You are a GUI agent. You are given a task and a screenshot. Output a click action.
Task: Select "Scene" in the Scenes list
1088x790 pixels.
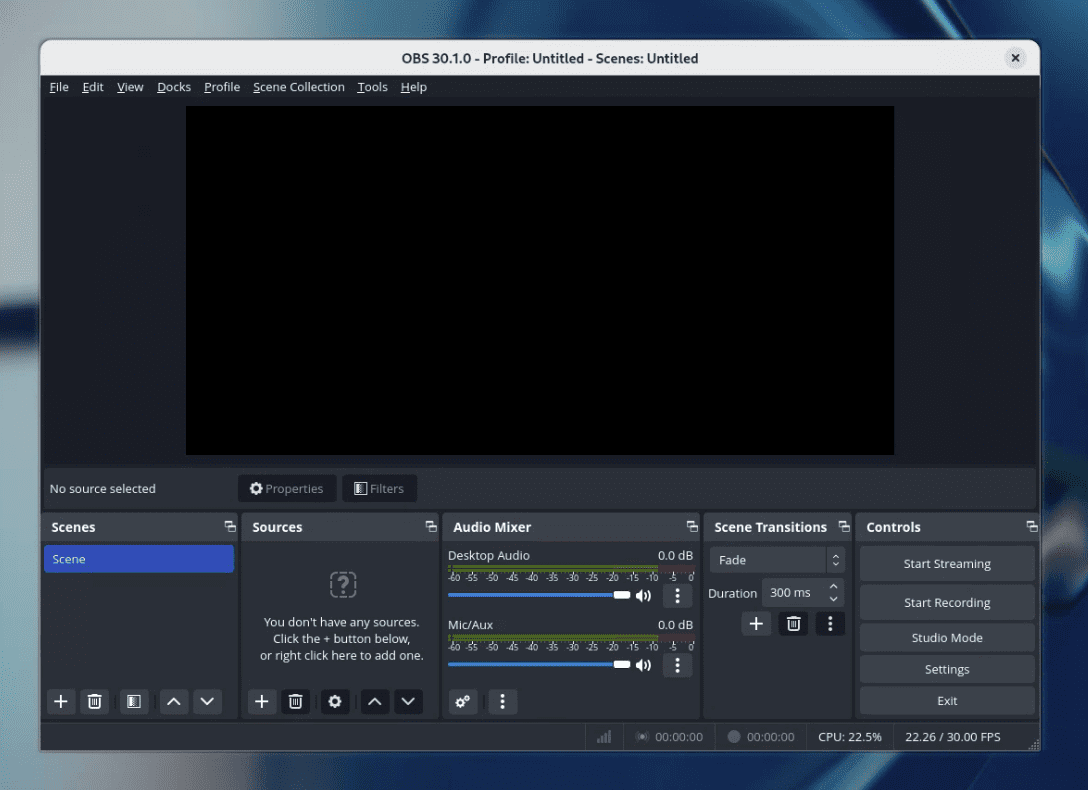(139, 558)
